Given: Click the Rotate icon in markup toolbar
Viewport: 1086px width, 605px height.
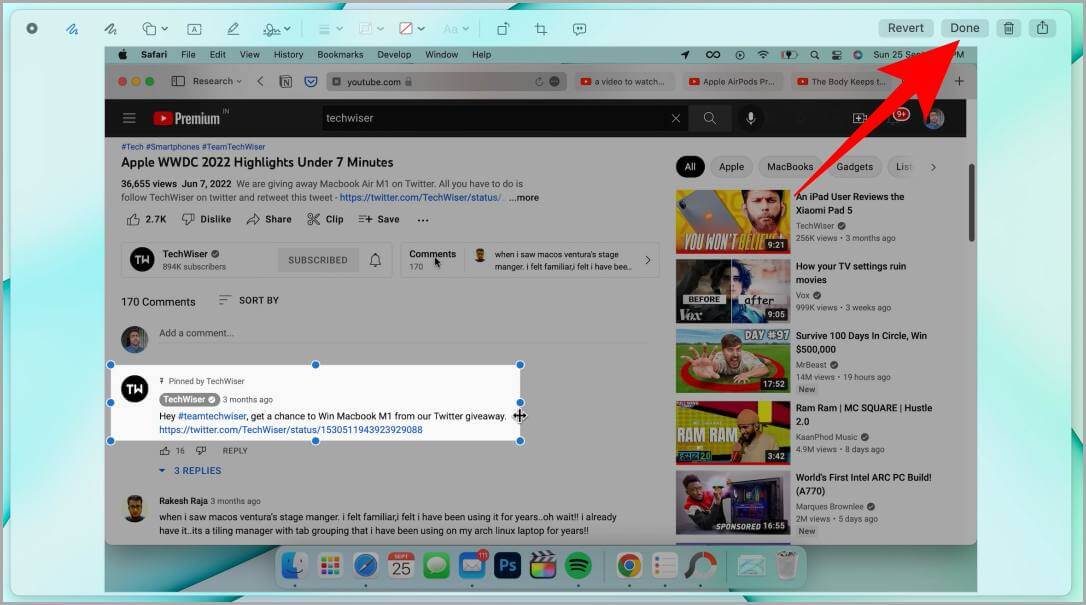Looking at the screenshot, I should 503,29.
